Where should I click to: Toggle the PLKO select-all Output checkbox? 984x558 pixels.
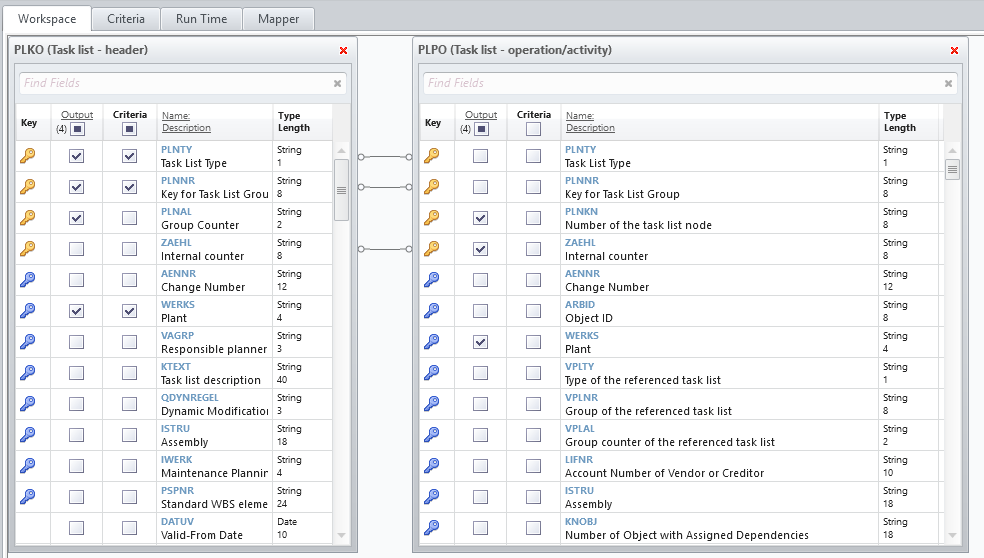(78, 129)
